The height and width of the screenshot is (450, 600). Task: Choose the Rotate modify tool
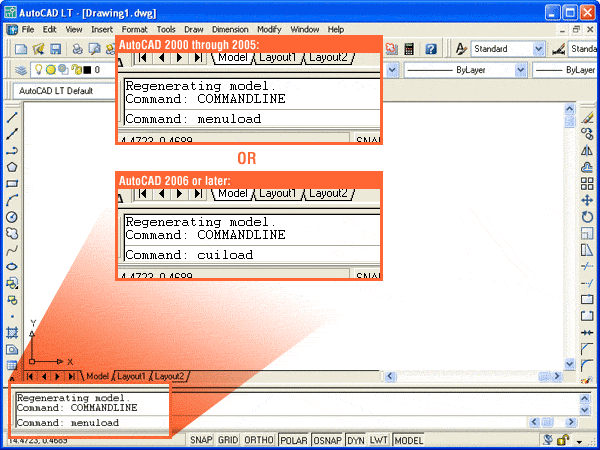[587, 217]
